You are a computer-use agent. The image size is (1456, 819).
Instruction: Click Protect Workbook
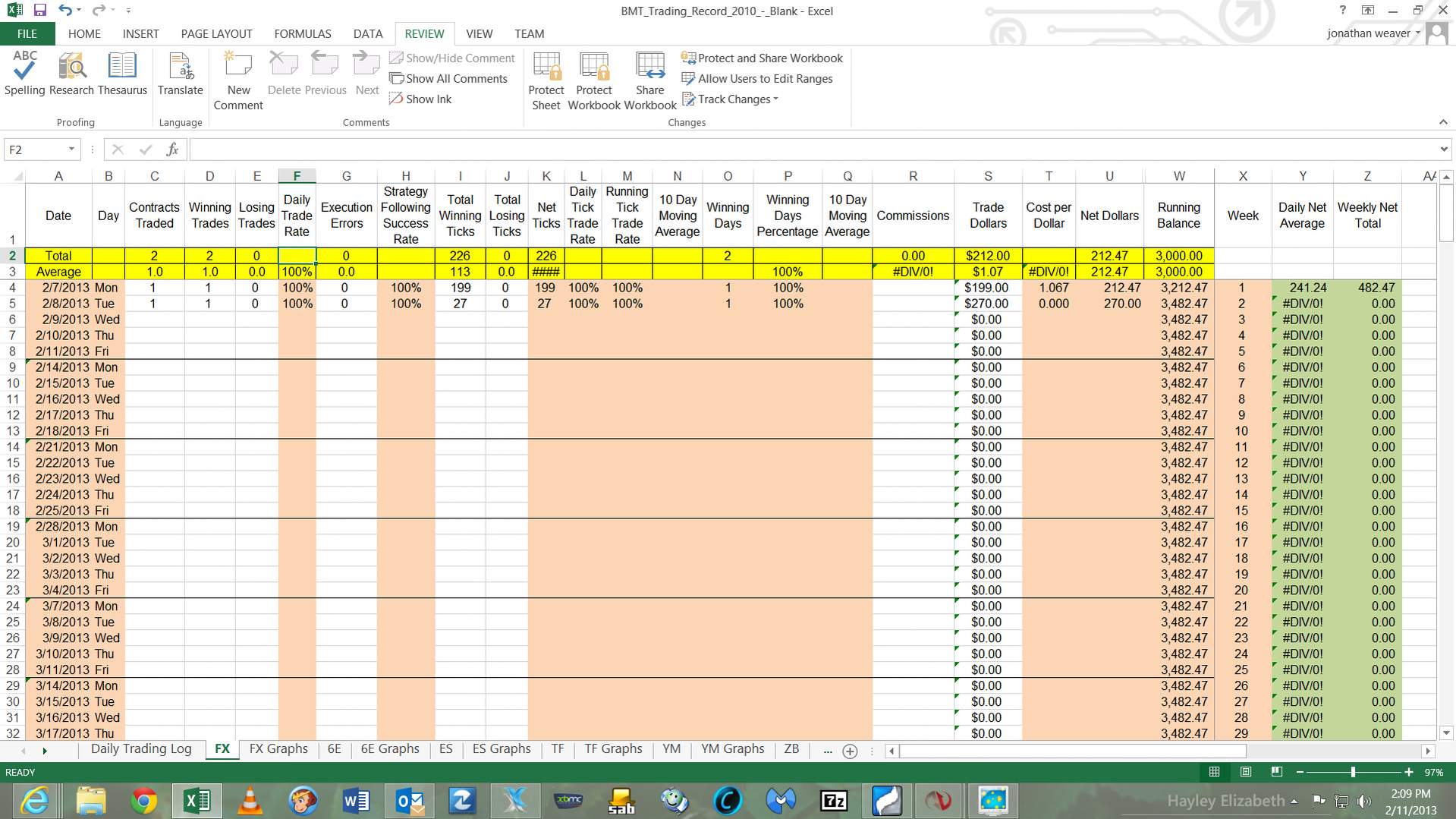pyautogui.click(x=594, y=80)
